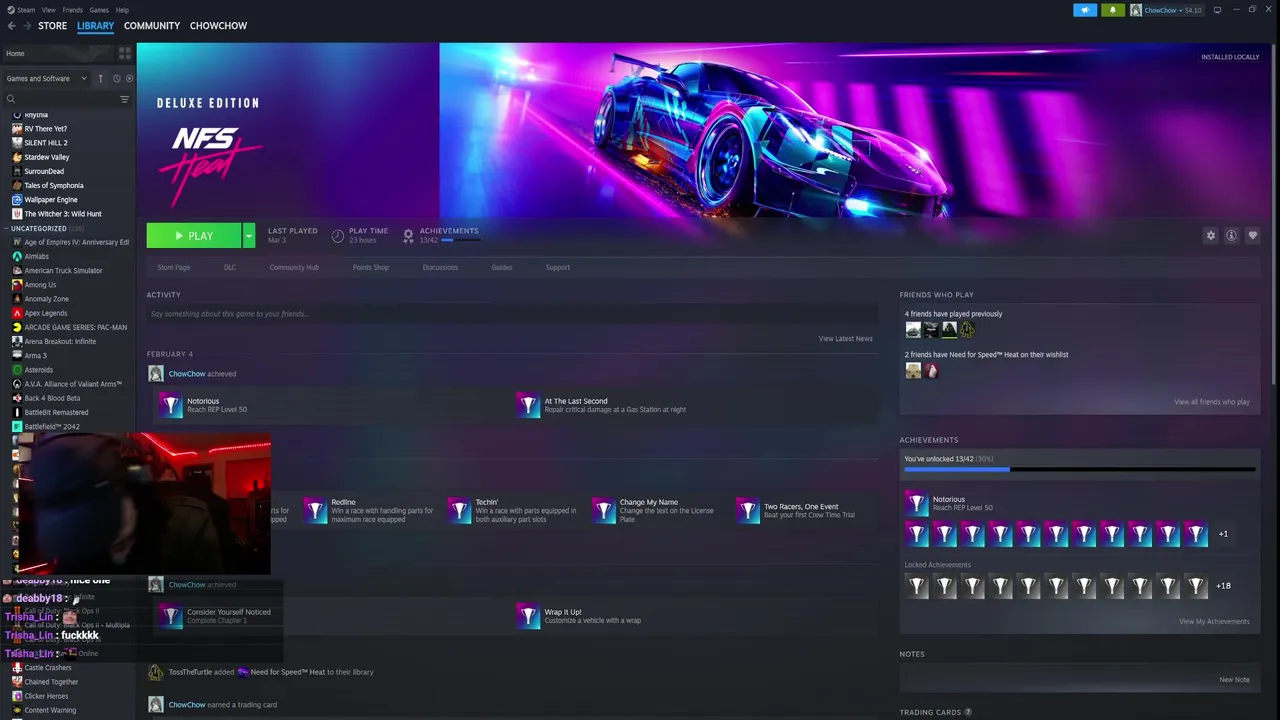Screen dimensions: 1280x720
Task: Sort library with the up arrow icon
Action: (100, 78)
